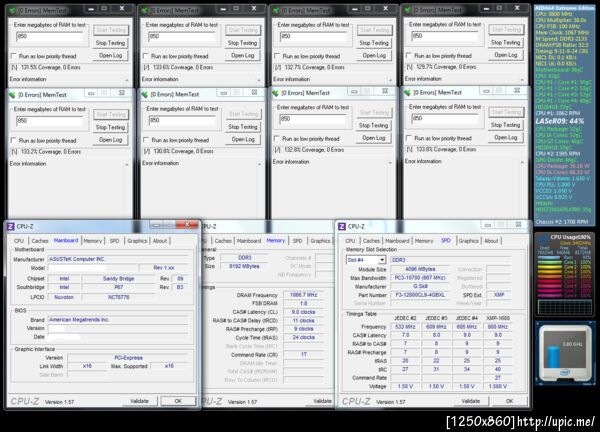Screen dimensions: 600x432
Task: Click OK in the CPU-Z Mainboard window
Action: point(178,401)
